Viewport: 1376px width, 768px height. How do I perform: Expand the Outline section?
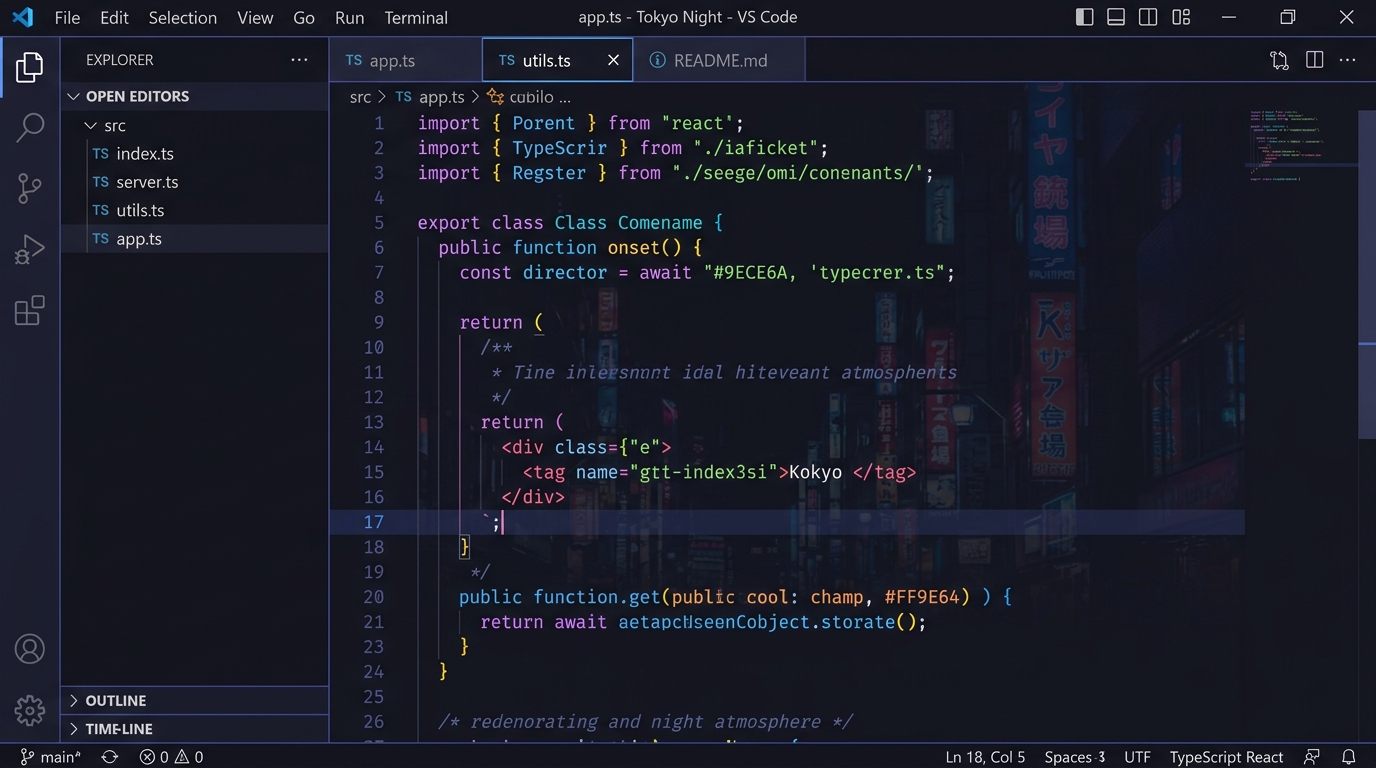(x=195, y=700)
